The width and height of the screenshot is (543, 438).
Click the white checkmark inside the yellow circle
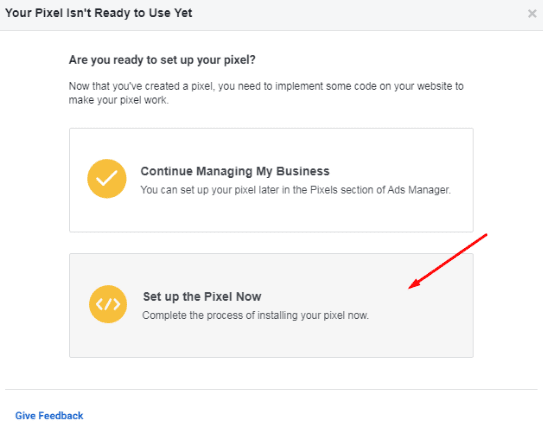[x=107, y=179]
